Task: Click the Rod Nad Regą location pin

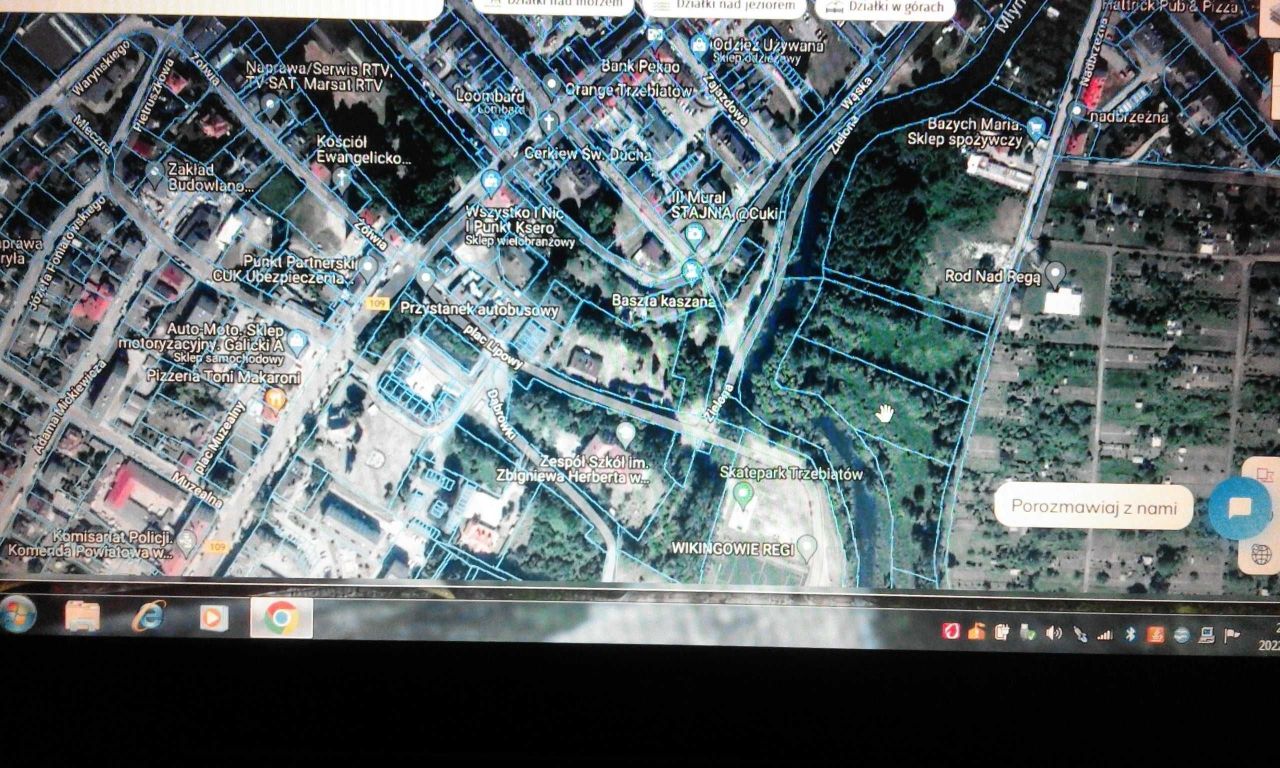Action: tap(1056, 274)
